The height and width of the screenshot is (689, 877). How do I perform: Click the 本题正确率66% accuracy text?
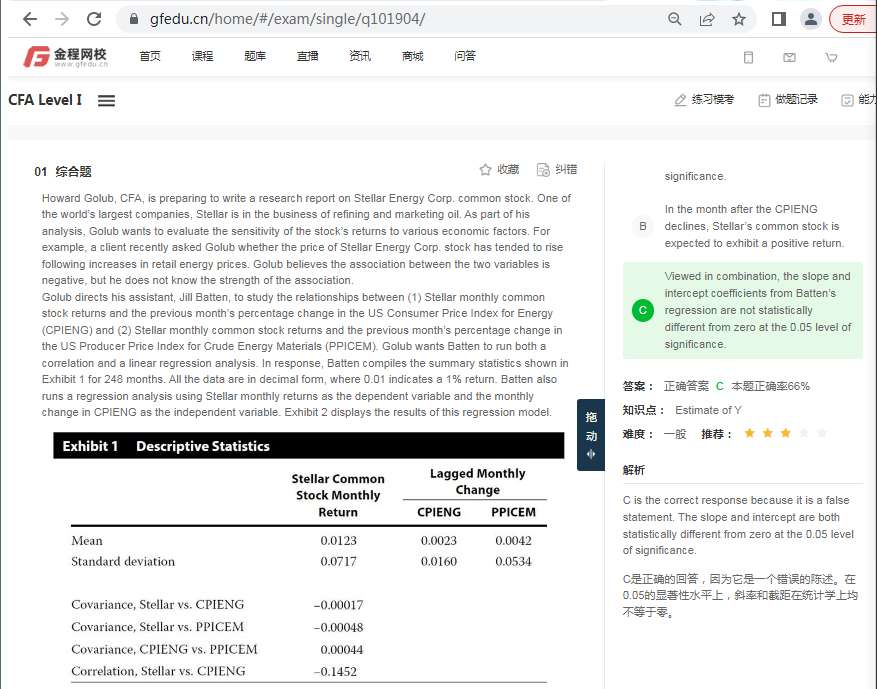770,386
